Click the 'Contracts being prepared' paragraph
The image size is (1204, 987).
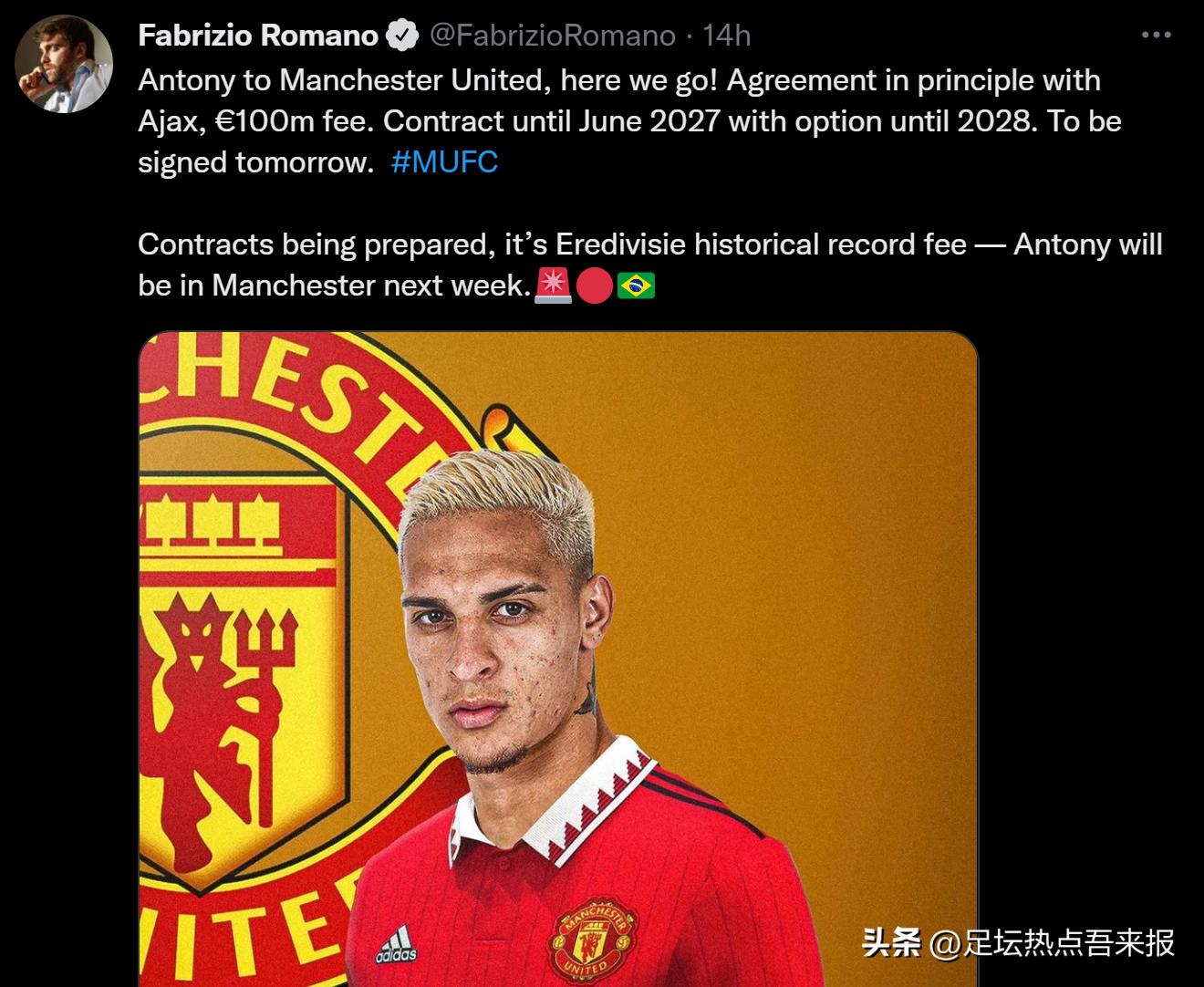pos(650,265)
